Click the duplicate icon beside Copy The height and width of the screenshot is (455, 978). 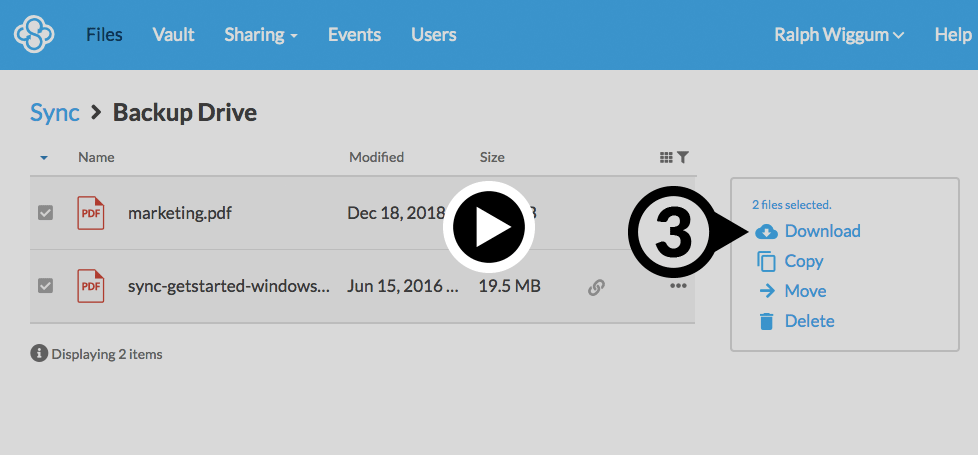pos(767,262)
